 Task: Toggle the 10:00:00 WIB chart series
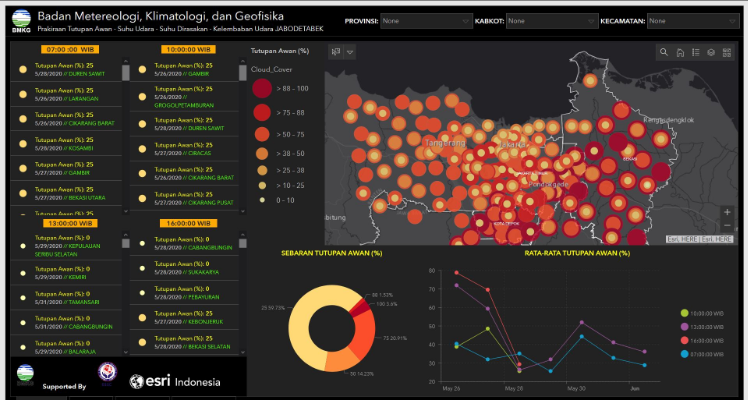tap(702, 313)
